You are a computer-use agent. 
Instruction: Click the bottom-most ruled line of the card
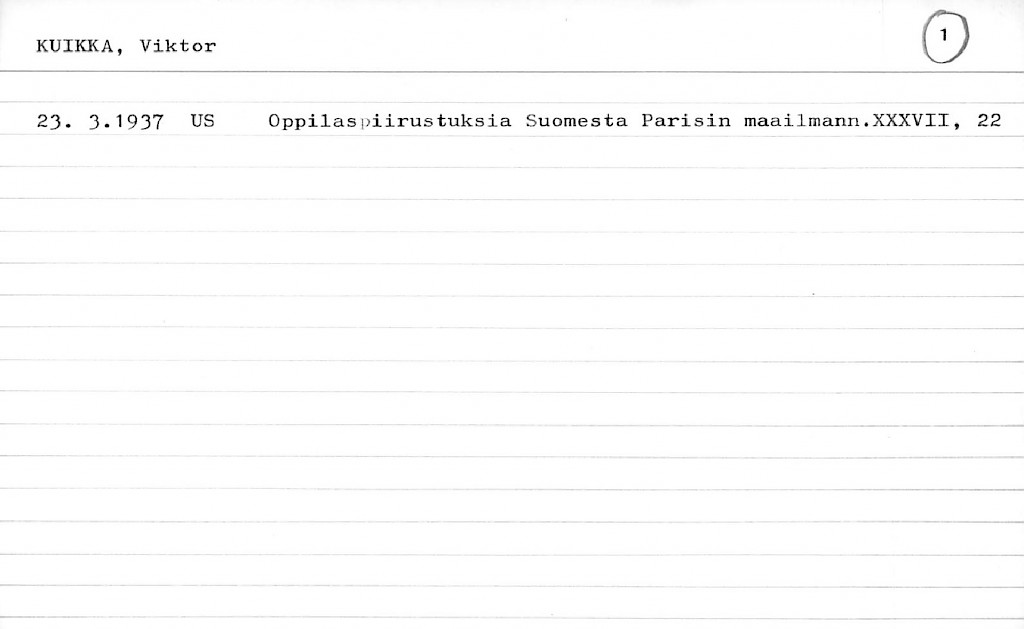pyautogui.click(x=500, y=618)
